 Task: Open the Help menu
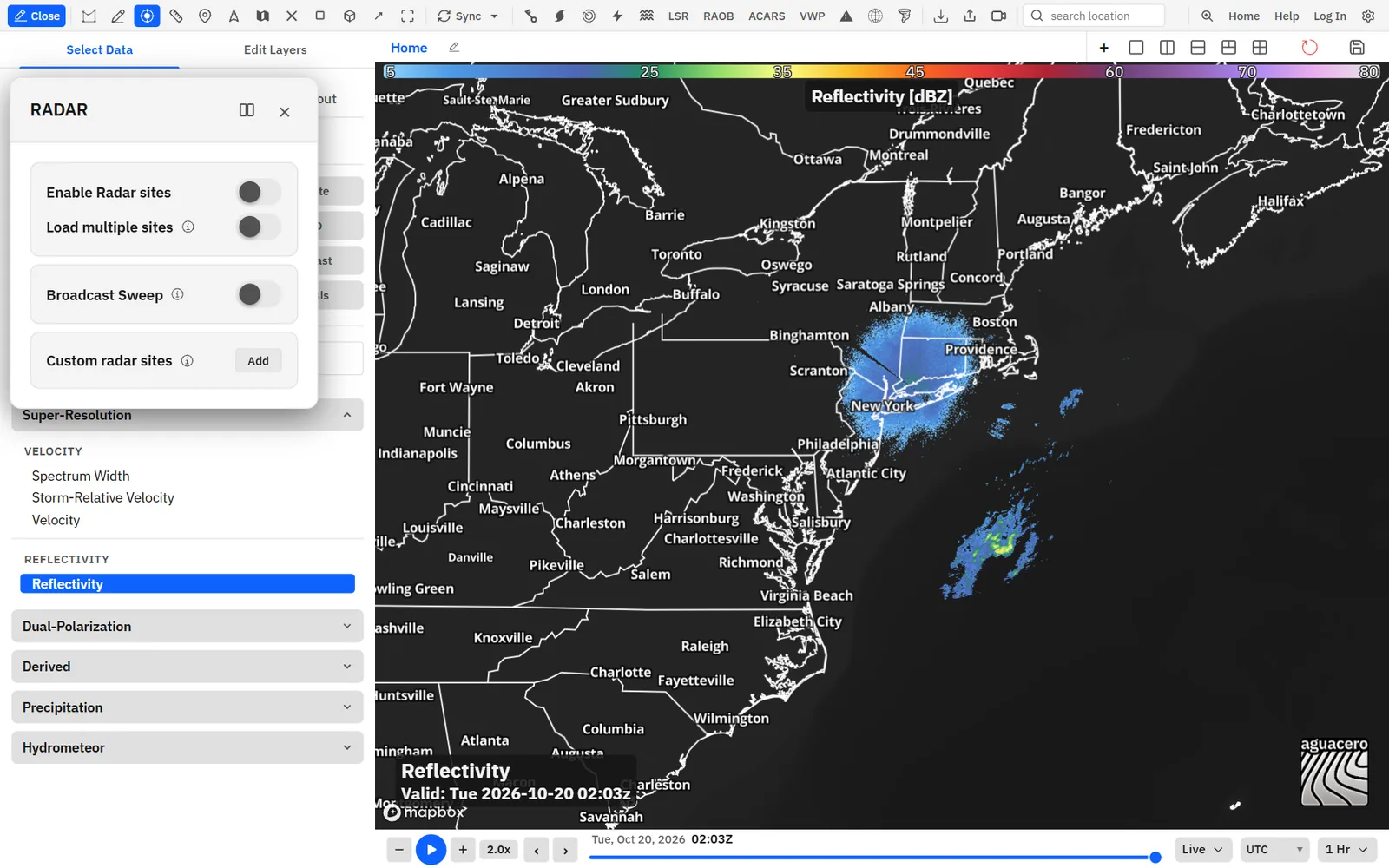(1286, 16)
